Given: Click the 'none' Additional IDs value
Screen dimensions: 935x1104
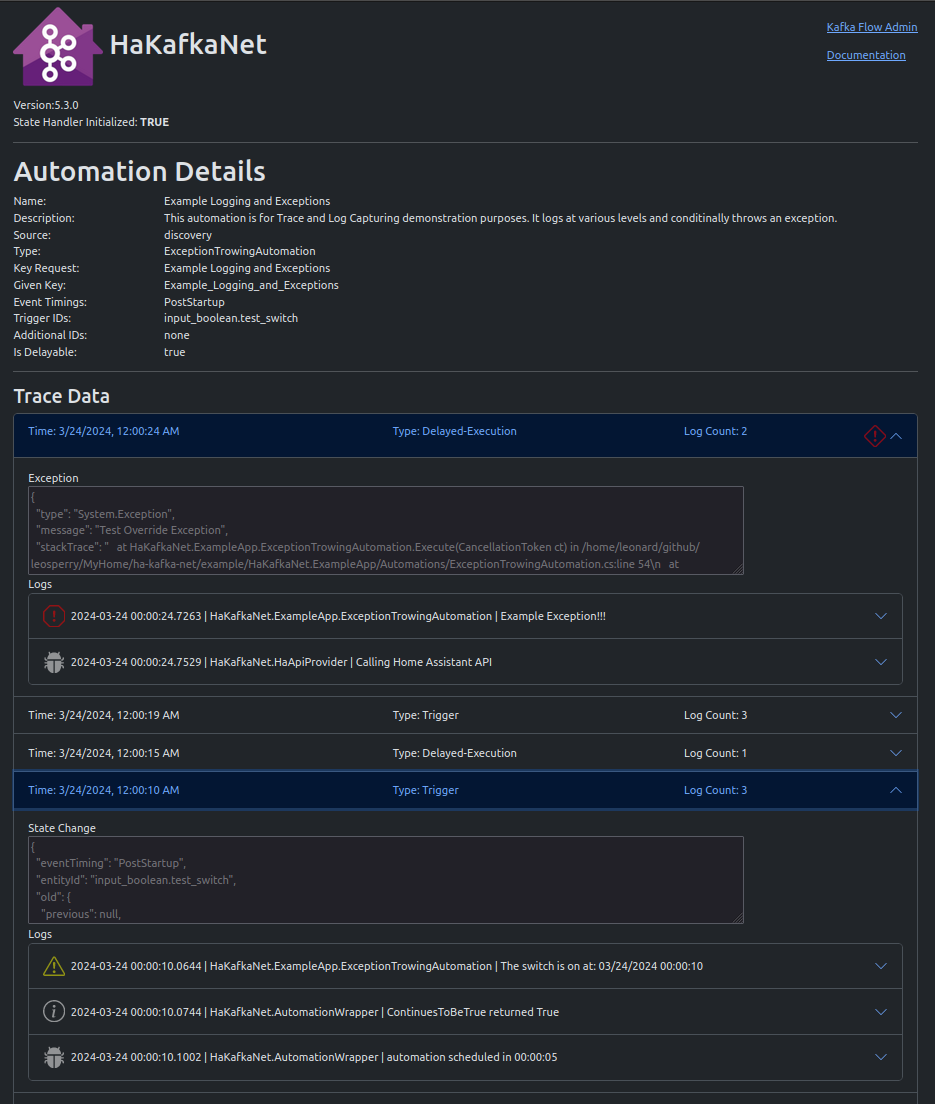Looking at the screenshot, I should [177, 335].
